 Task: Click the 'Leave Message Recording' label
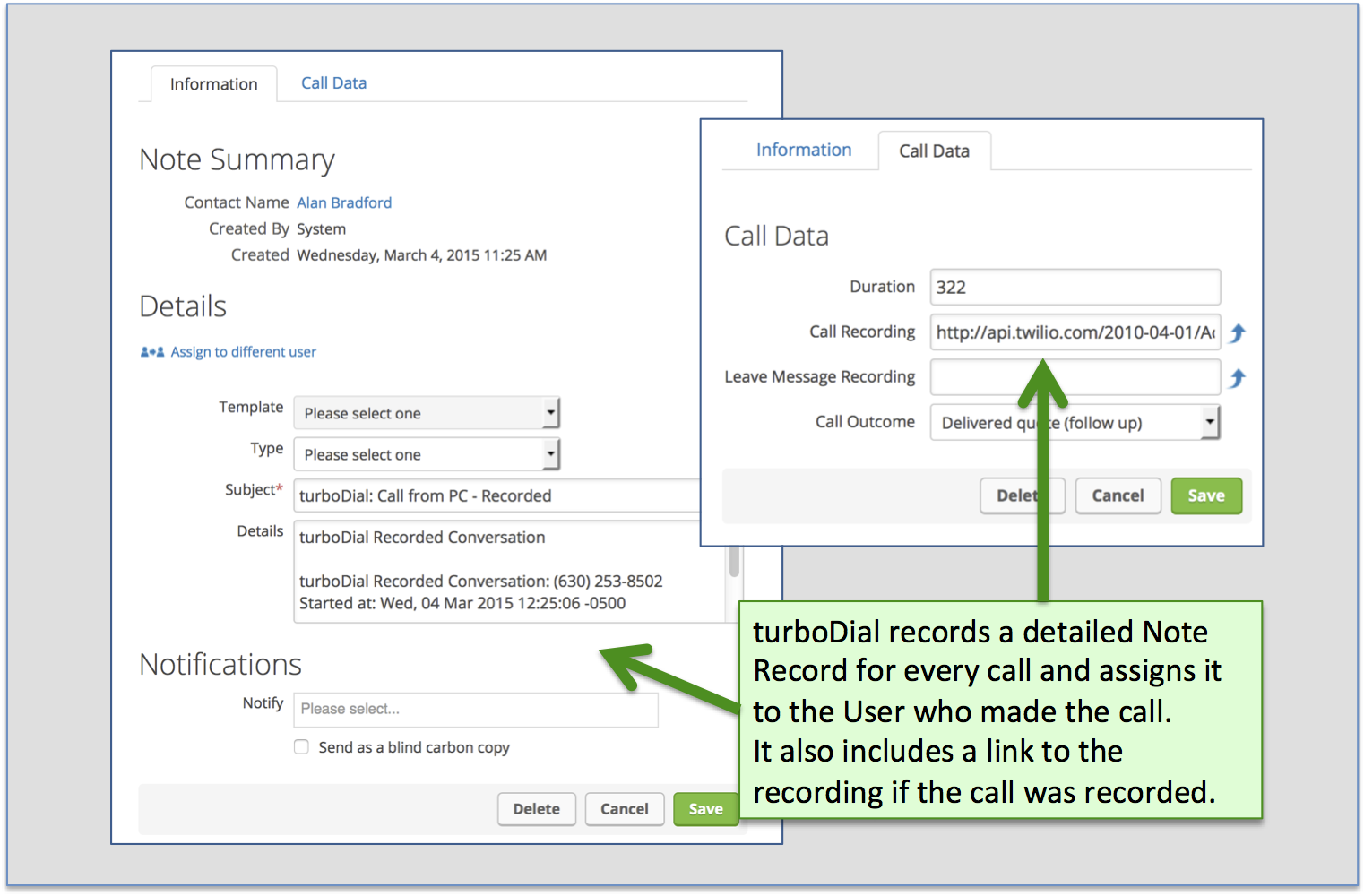click(820, 377)
